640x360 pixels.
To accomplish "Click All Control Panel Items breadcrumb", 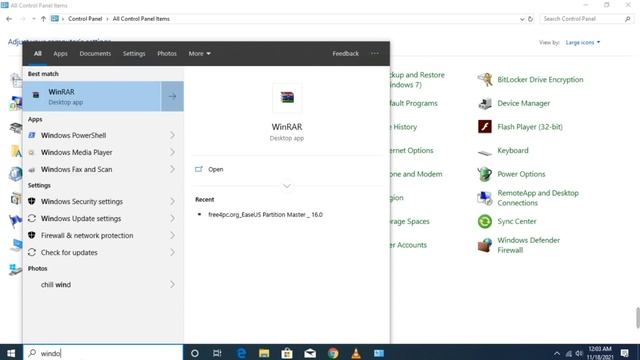I will pos(141,19).
